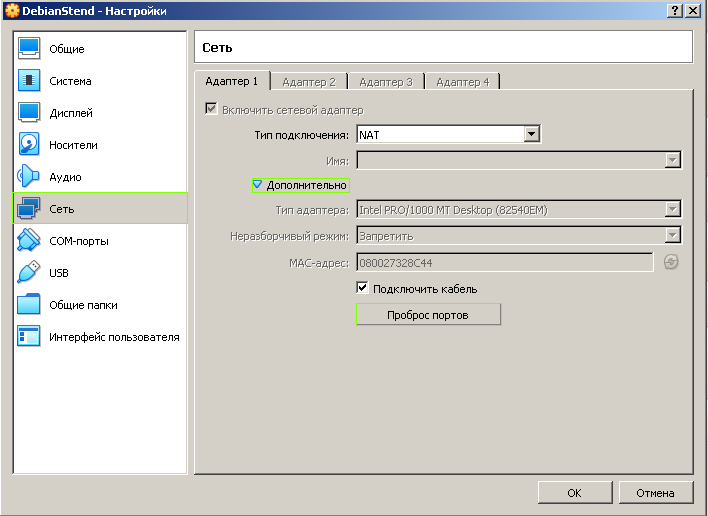Open the Аудио speaker icon

pyautogui.click(x=29, y=177)
